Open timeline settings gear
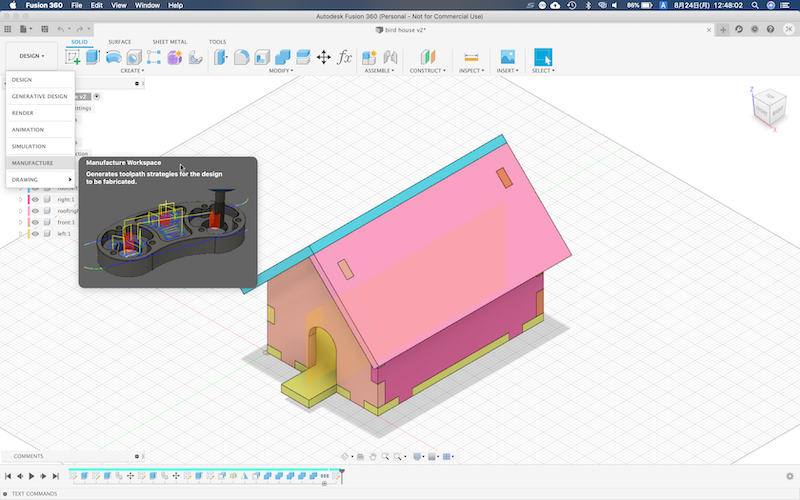The height and width of the screenshot is (500, 800). tap(790, 476)
